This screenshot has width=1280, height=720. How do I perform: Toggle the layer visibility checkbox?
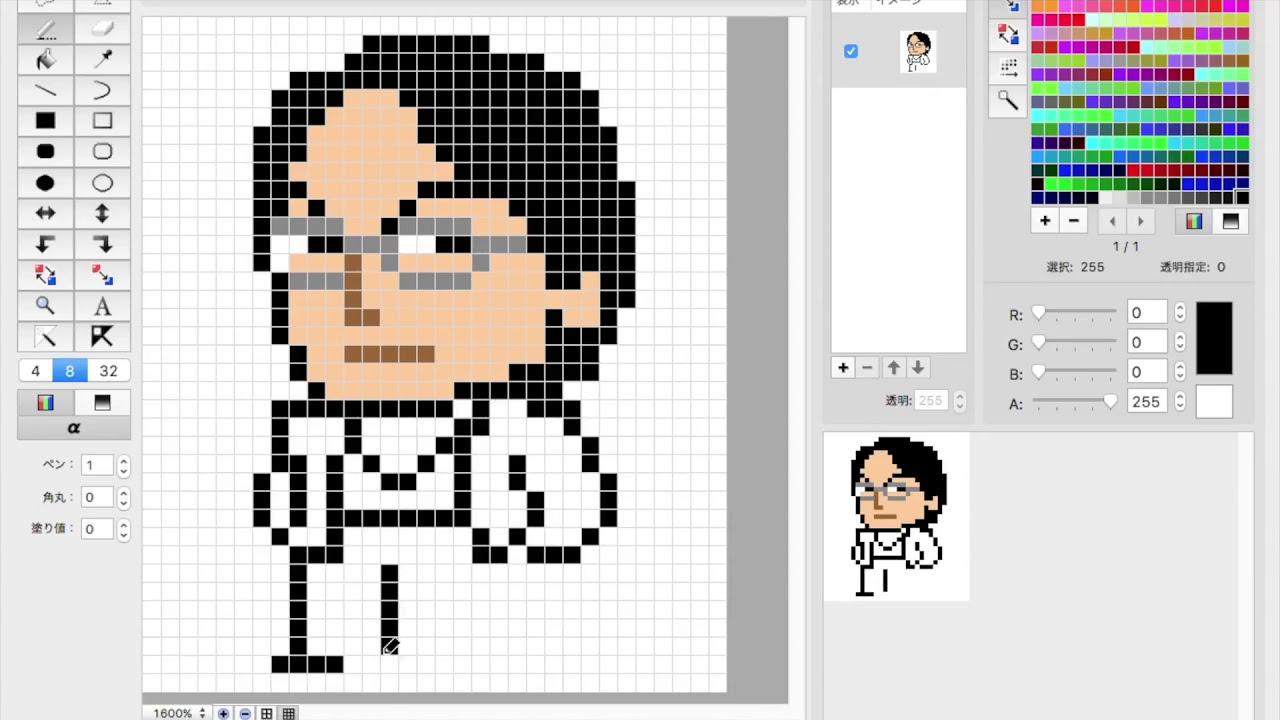point(851,51)
